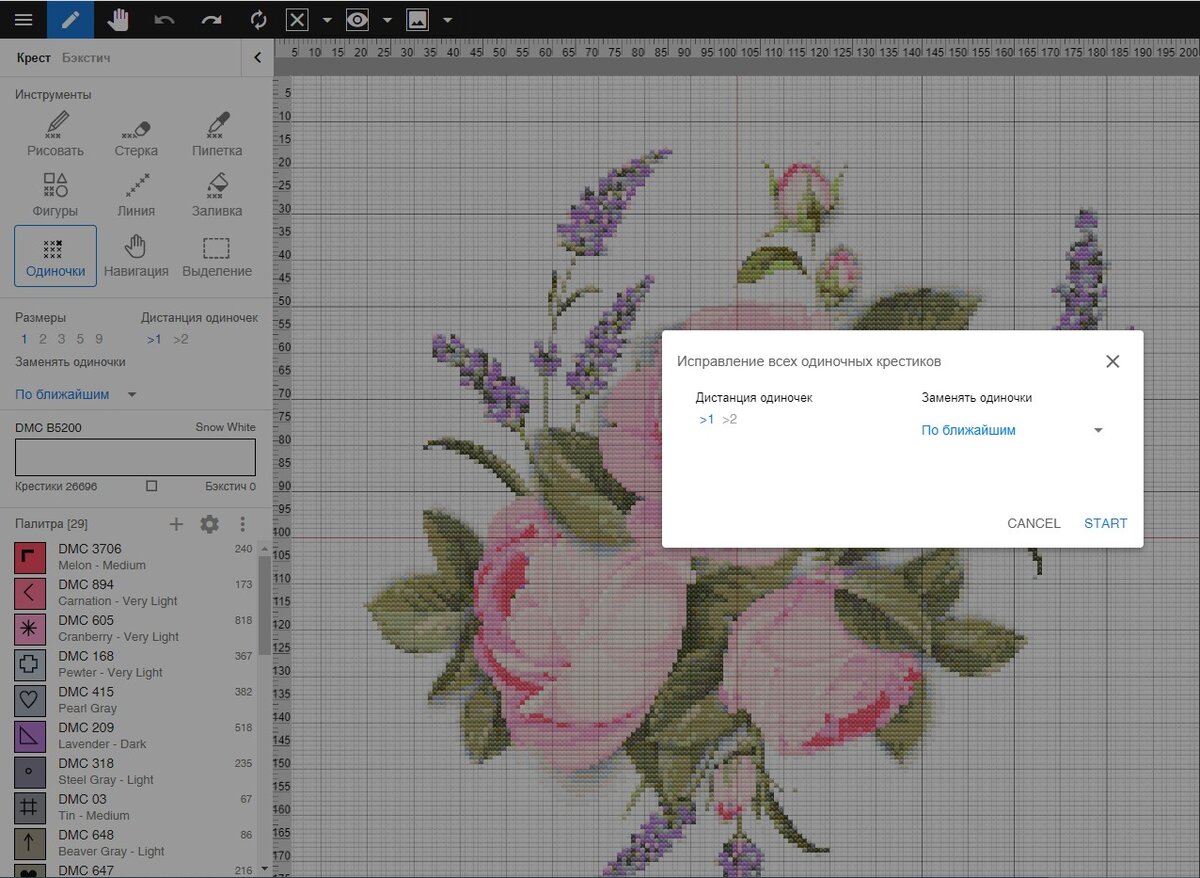The height and width of the screenshot is (878, 1200).
Task: Open По ближайшим dropdown in the dialog
Action: 1013,430
